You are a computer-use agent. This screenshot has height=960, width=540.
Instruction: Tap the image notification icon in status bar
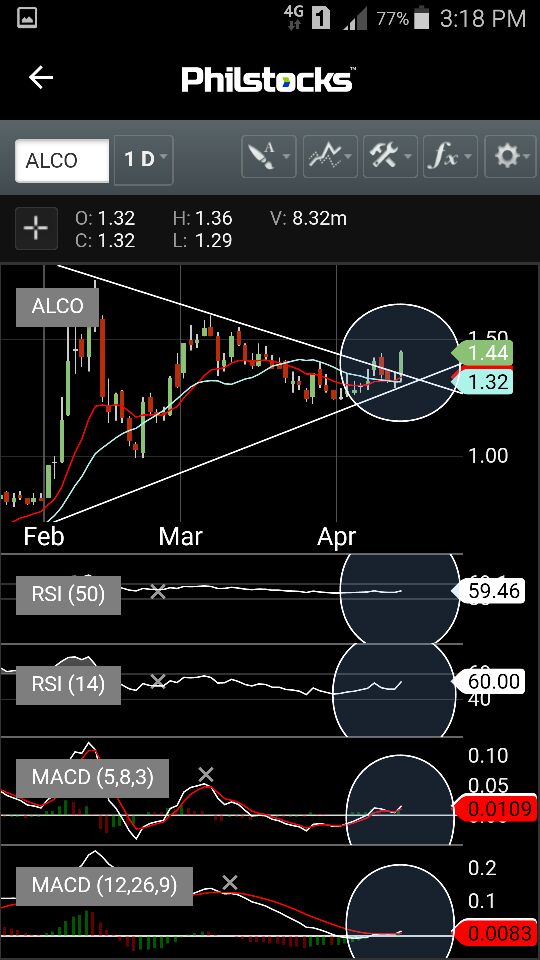pyautogui.click(x=27, y=18)
